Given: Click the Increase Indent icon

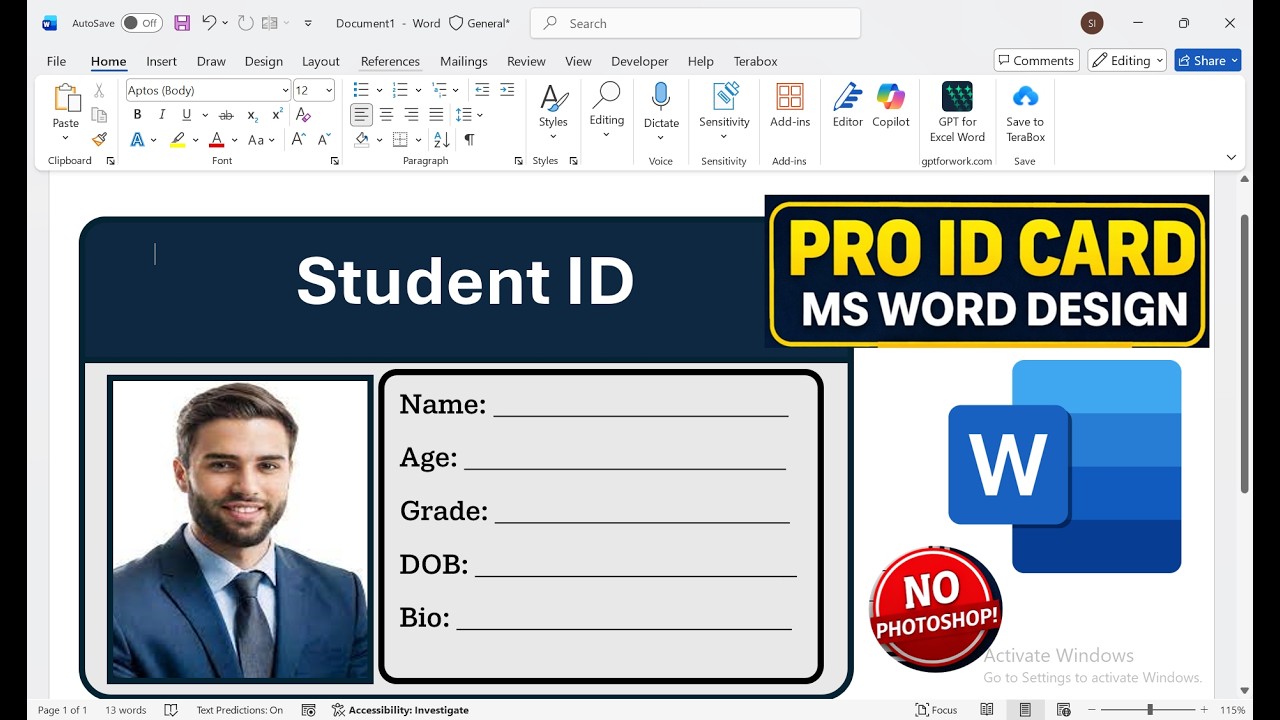Looking at the screenshot, I should (507, 90).
